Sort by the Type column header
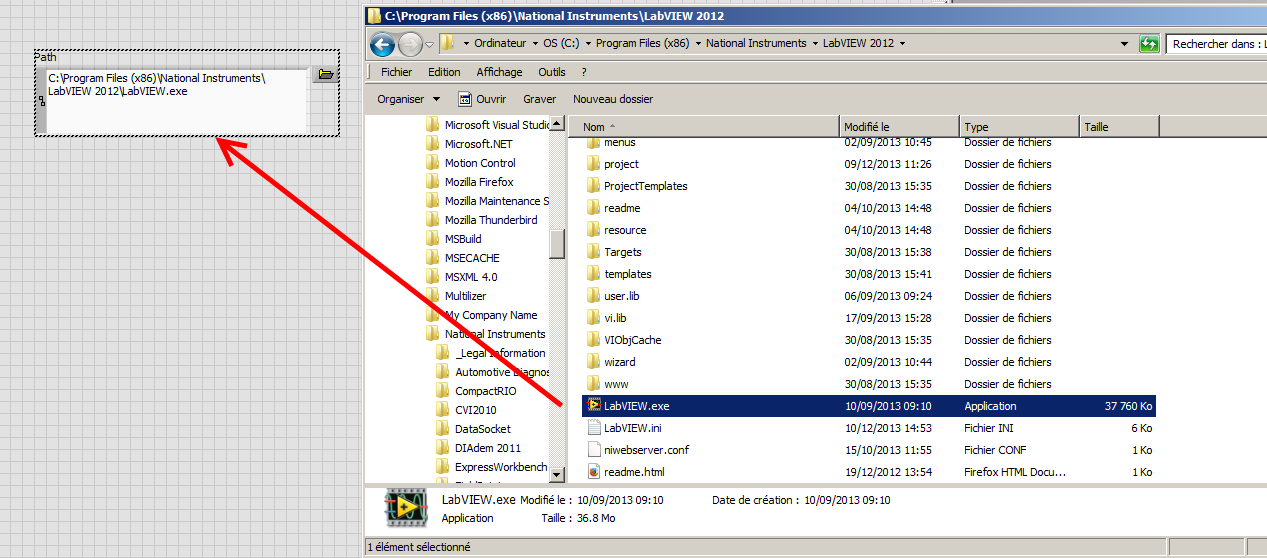This screenshot has width=1267, height=558. [x=1020, y=127]
